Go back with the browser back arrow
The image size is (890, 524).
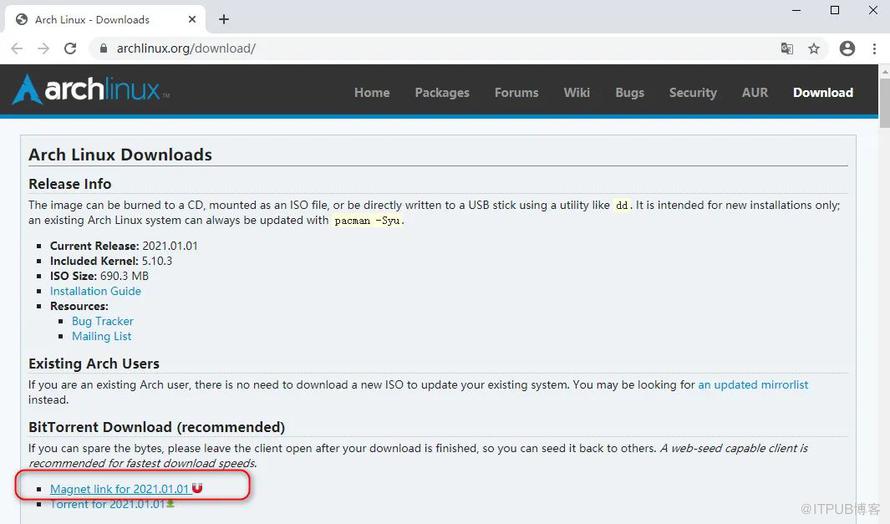coord(17,49)
